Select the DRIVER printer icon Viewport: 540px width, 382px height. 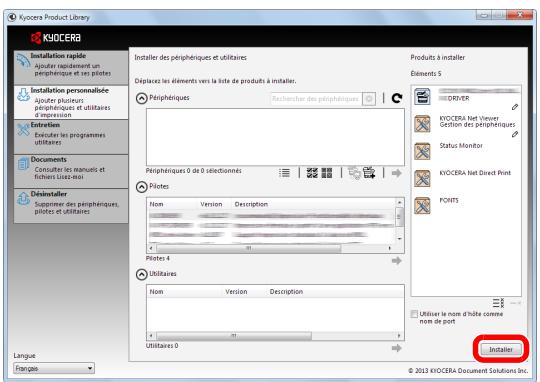(x=422, y=96)
